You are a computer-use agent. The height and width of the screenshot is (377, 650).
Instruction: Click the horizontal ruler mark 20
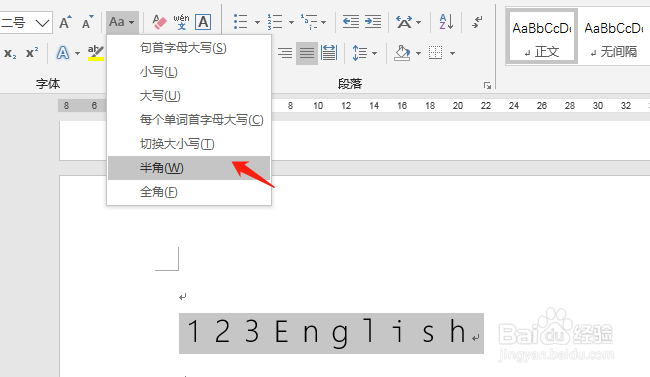[x=458, y=106]
